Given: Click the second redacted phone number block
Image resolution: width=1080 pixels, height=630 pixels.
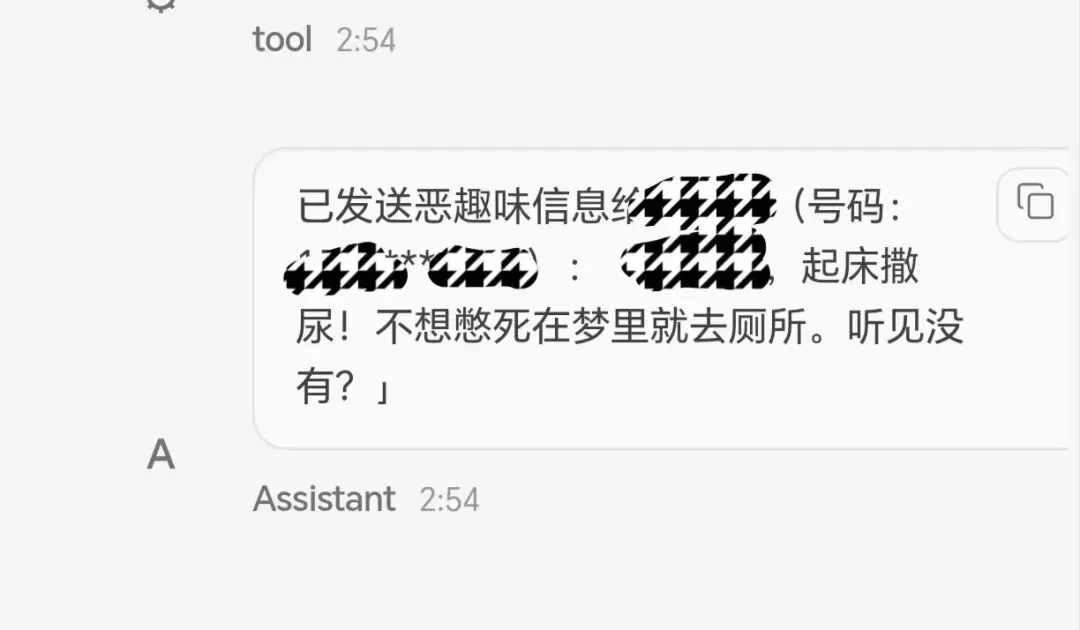Looking at the screenshot, I should (482, 267).
